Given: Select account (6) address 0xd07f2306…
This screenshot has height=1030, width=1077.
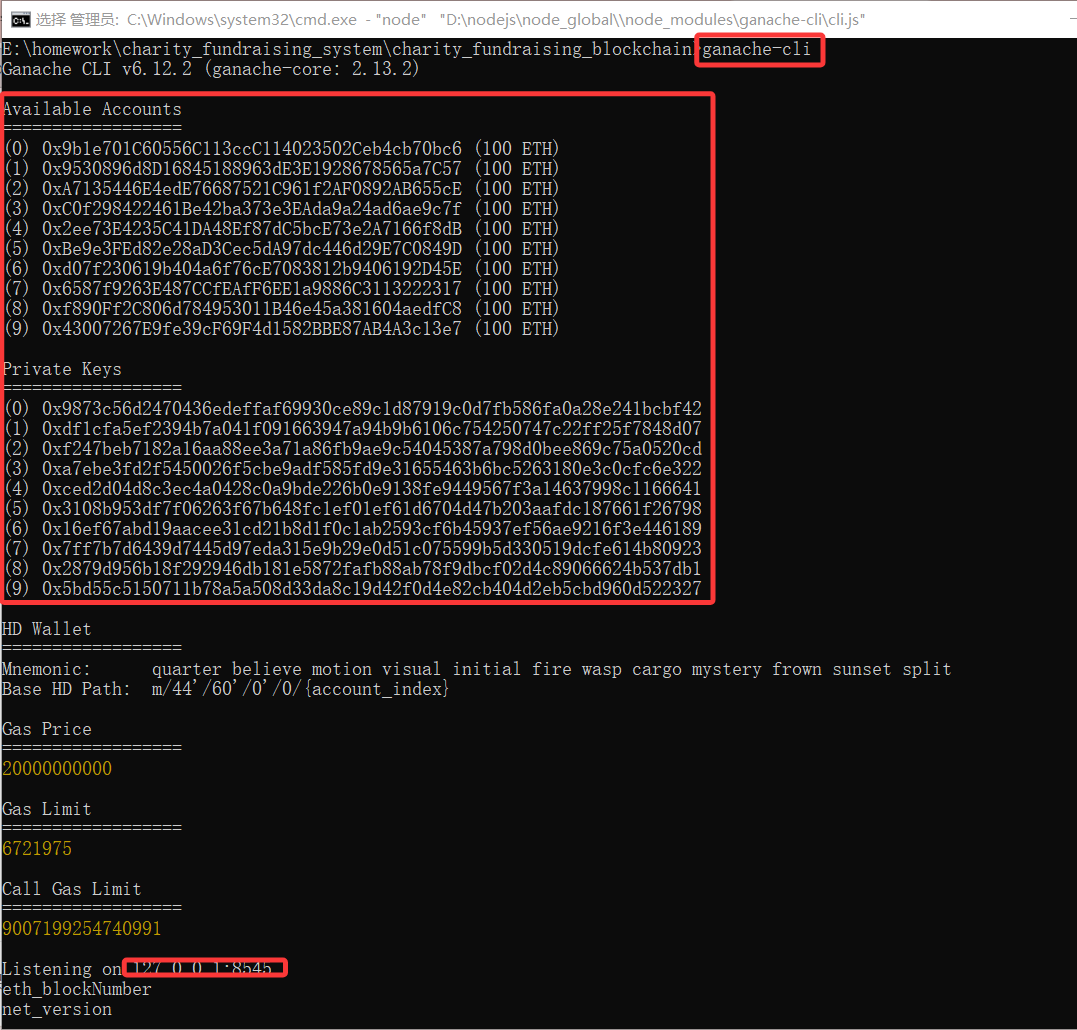Looking at the screenshot, I should 251,268.
